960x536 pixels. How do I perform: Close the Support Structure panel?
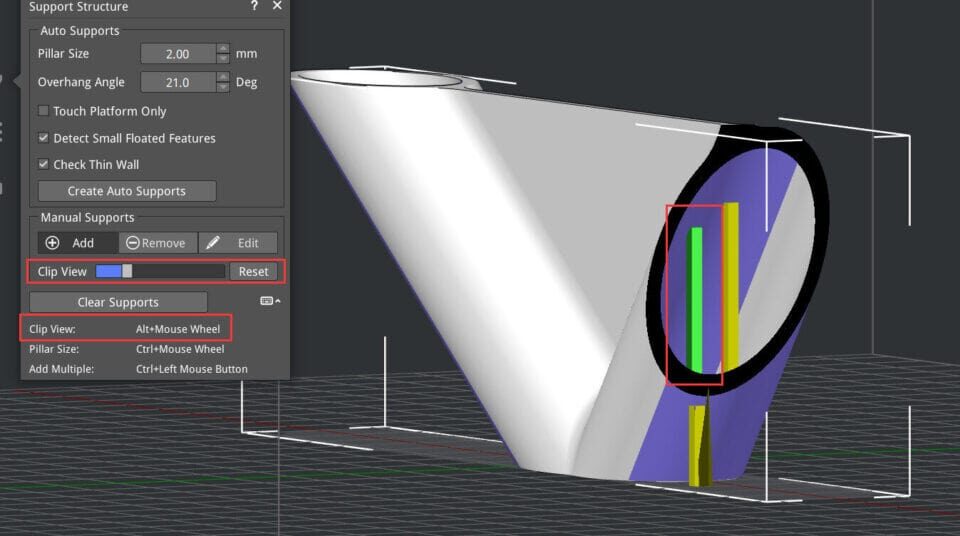(x=277, y=6)
